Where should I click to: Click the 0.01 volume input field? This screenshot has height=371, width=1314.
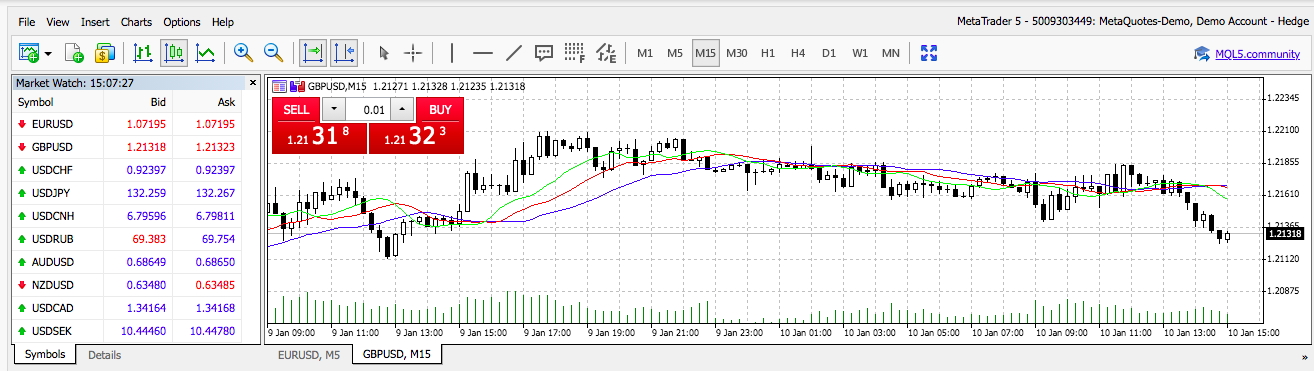pyautogui.click(x=368, y=109)
